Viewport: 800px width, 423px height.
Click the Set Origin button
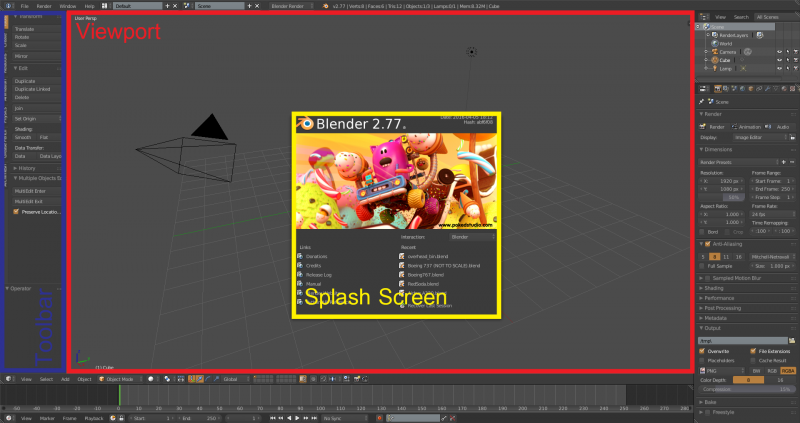click(36, 118)
